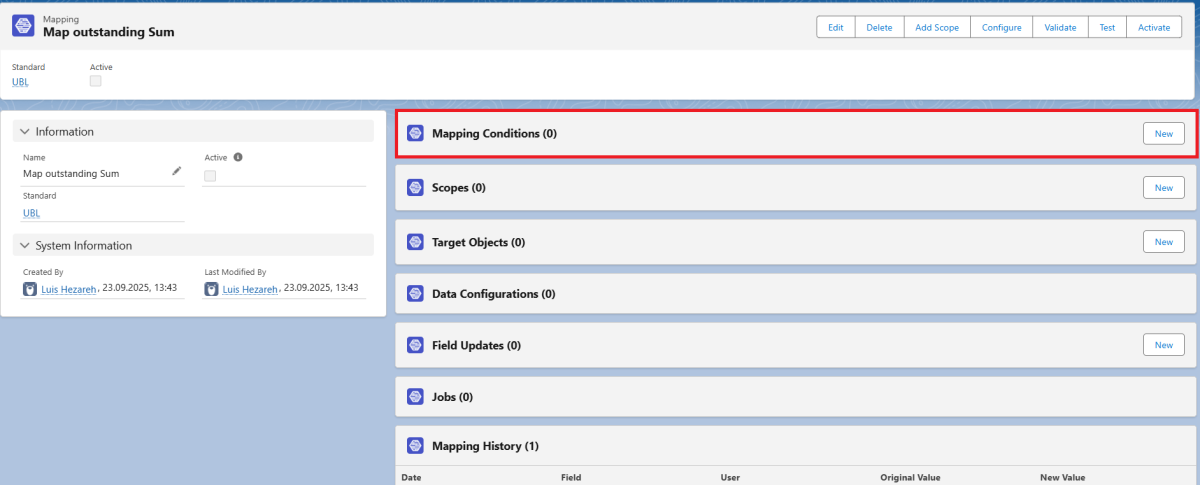This screenshot has height=485, width=1200.
Task: Click the Scopes section icon
Action: tap(415, 188)
